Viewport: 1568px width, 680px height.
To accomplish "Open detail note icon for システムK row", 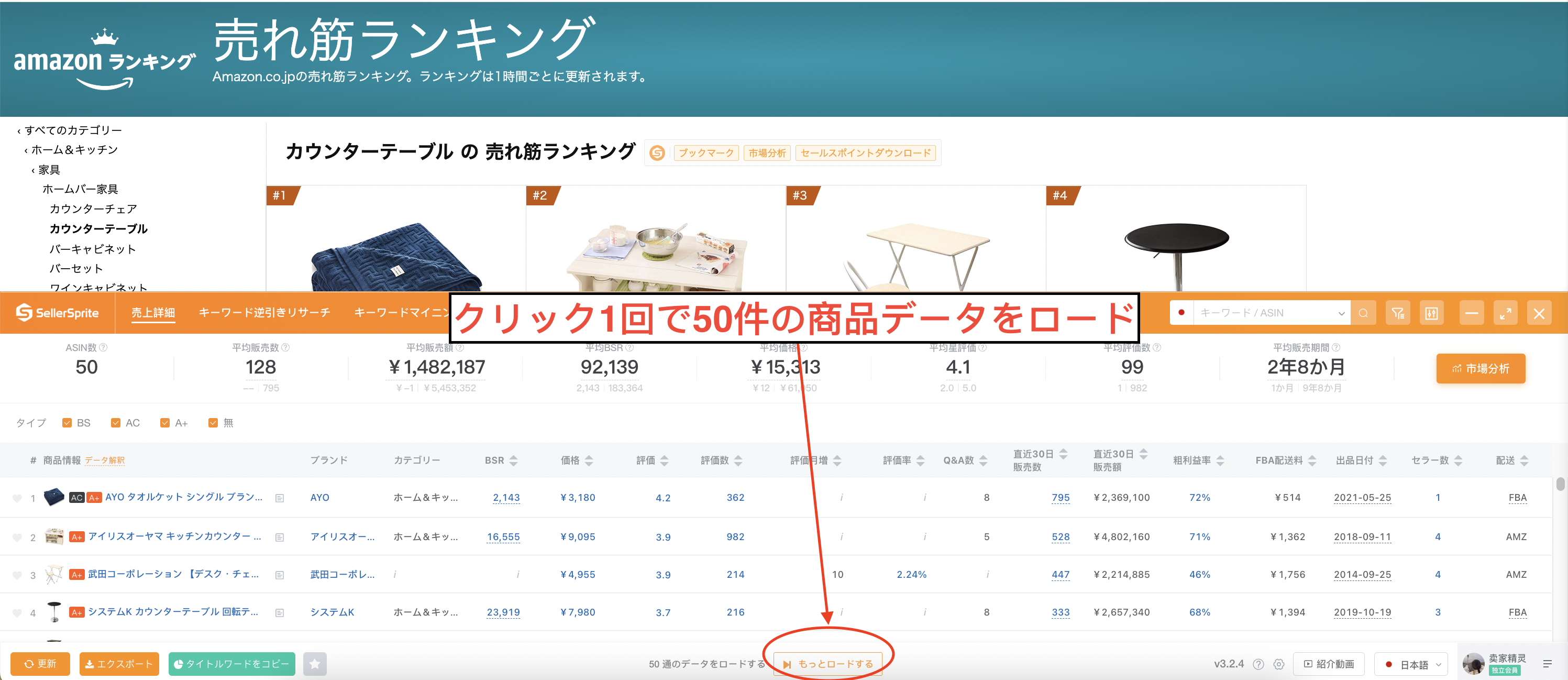I will (279, 612).
